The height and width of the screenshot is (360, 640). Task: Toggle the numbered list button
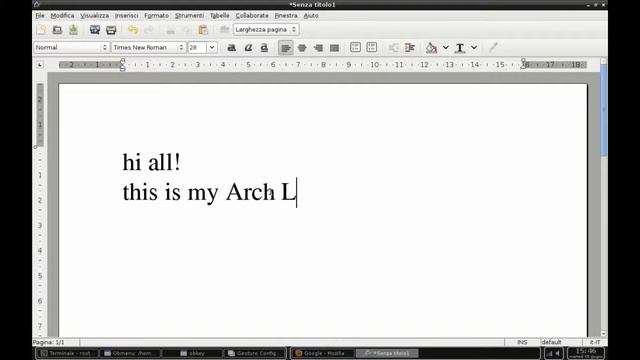point(356,47)
